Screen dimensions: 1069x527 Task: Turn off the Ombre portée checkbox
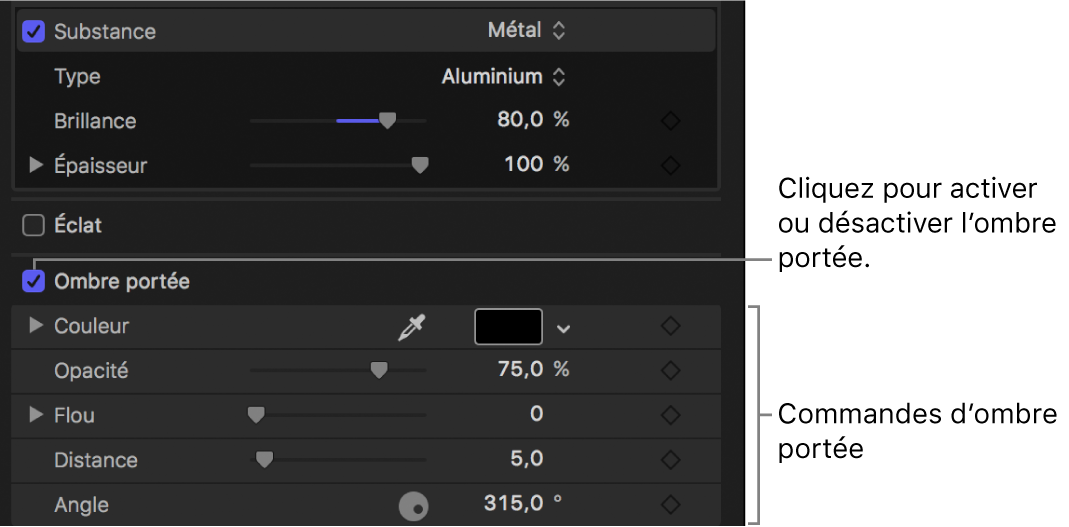coord(34,282)
